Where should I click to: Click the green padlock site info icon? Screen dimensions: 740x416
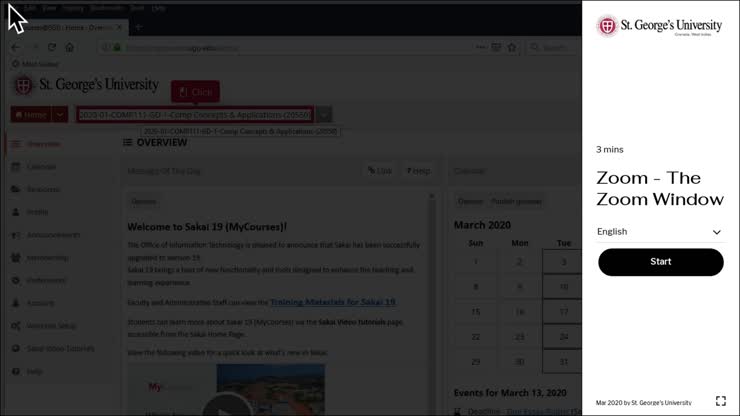click(117, 48)
